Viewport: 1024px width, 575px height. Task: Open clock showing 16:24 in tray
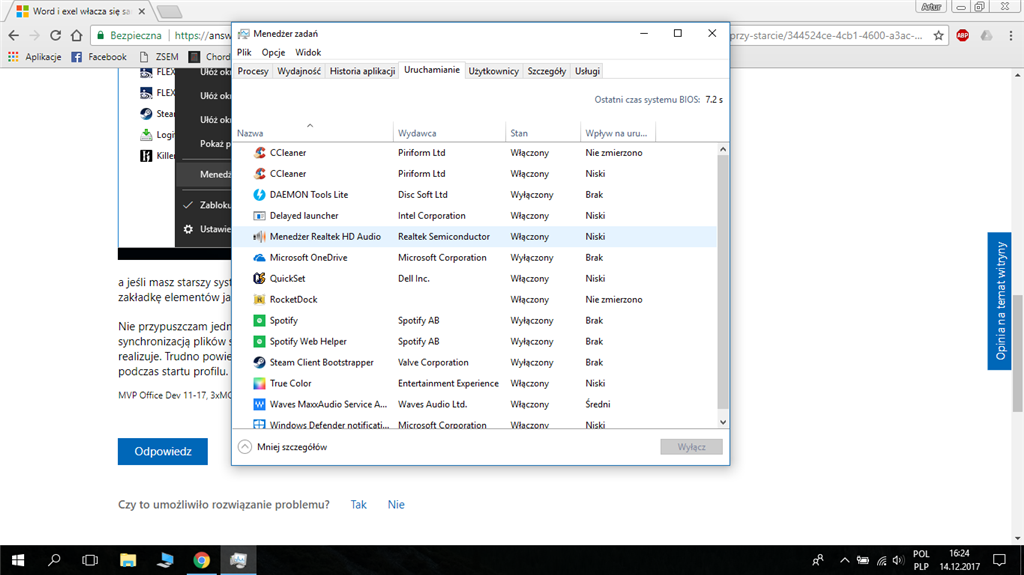click(x=959, y=553)
